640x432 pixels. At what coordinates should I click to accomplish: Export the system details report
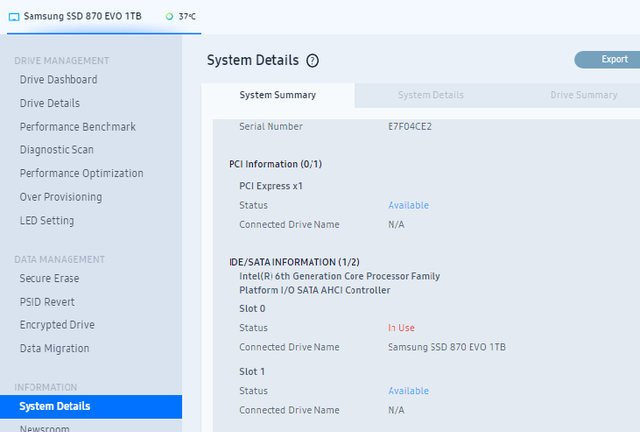point(610,60)
